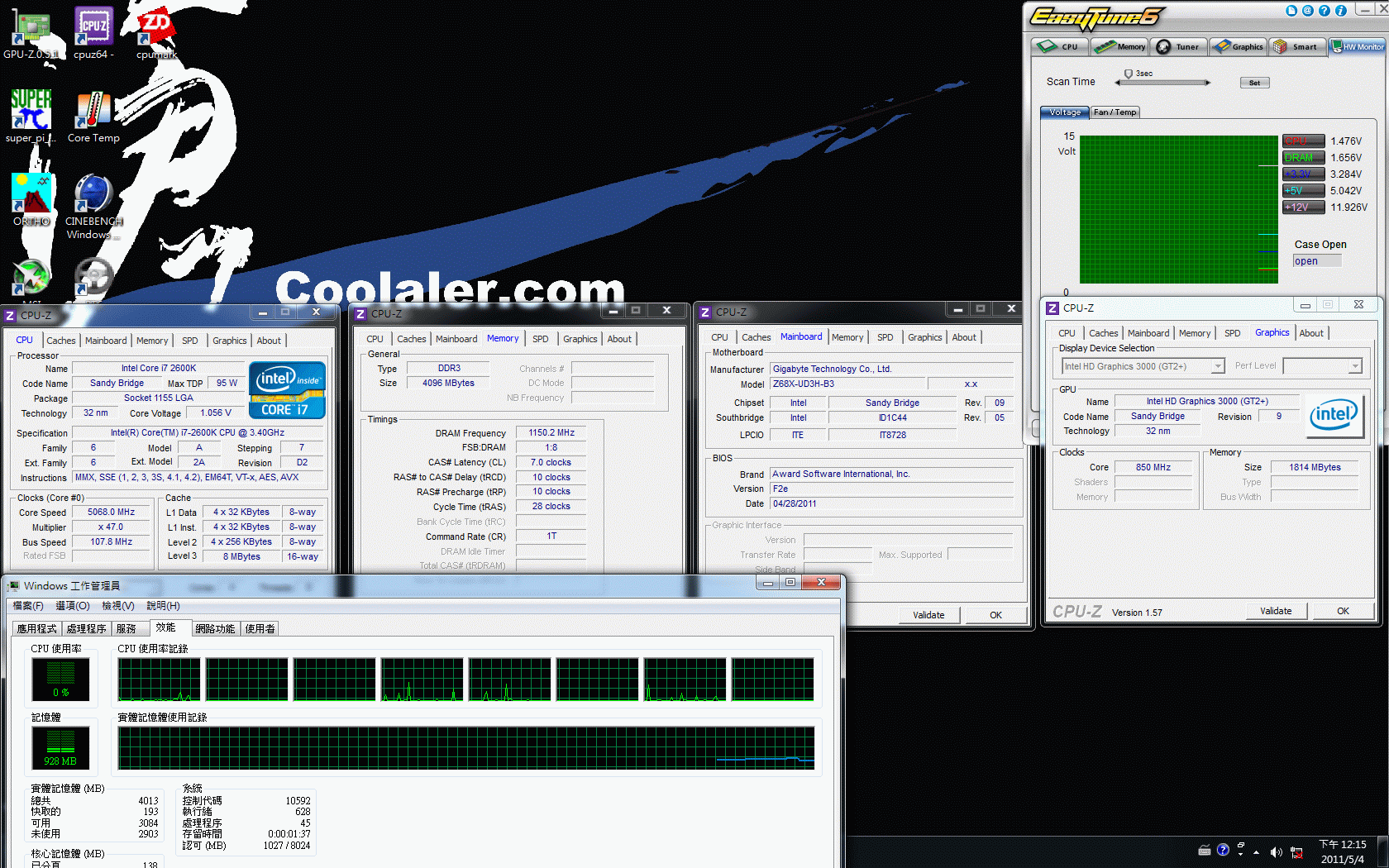This screenshot has height=868, width=1389.
Task: Click OK in the Graphics CPU-Z window
Action: pos(1343,611)
